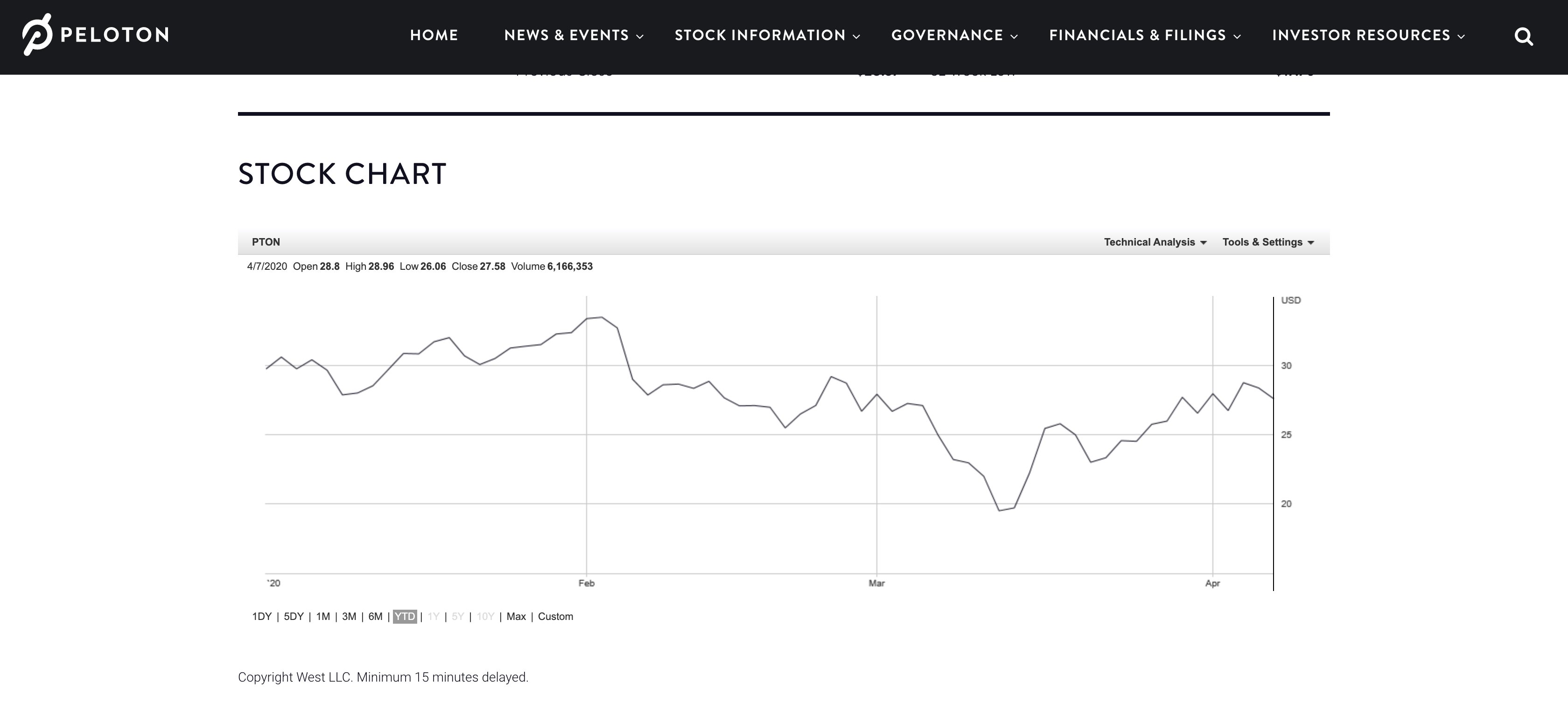Click the Peloton logo
This screenshot has height=704, width=1568.
pos(94,35)
